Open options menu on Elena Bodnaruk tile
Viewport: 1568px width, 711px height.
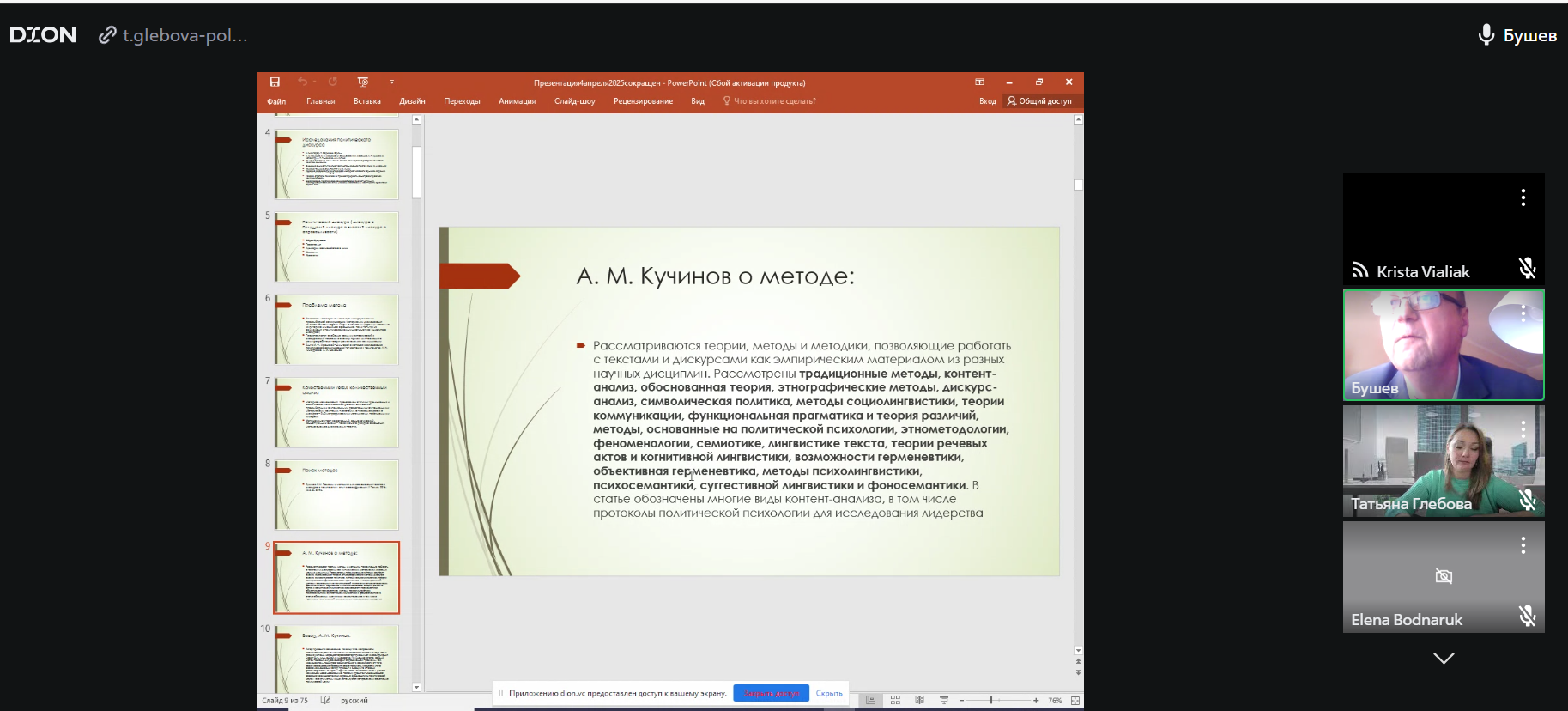click(x=1523, y=545)
